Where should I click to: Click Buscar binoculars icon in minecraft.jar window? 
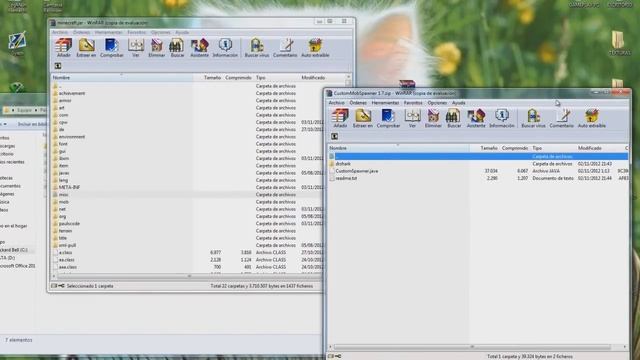177,48
